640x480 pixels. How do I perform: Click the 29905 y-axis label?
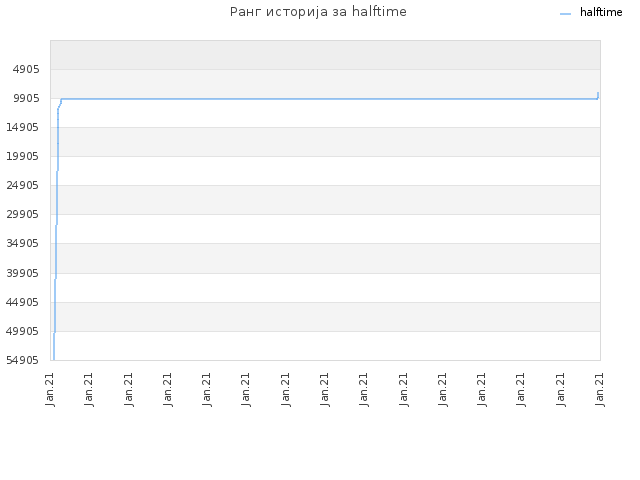tap(22, 214)
